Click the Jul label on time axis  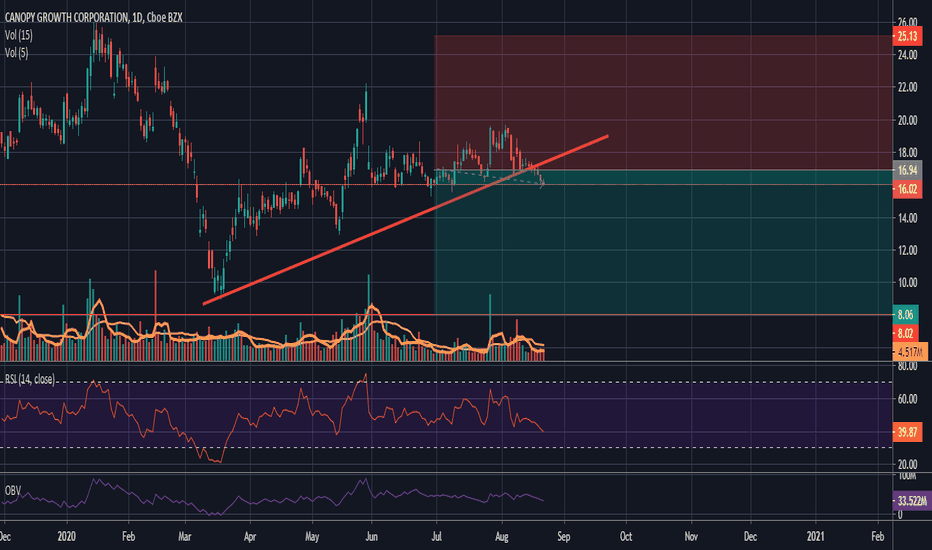tap(436, 536)
